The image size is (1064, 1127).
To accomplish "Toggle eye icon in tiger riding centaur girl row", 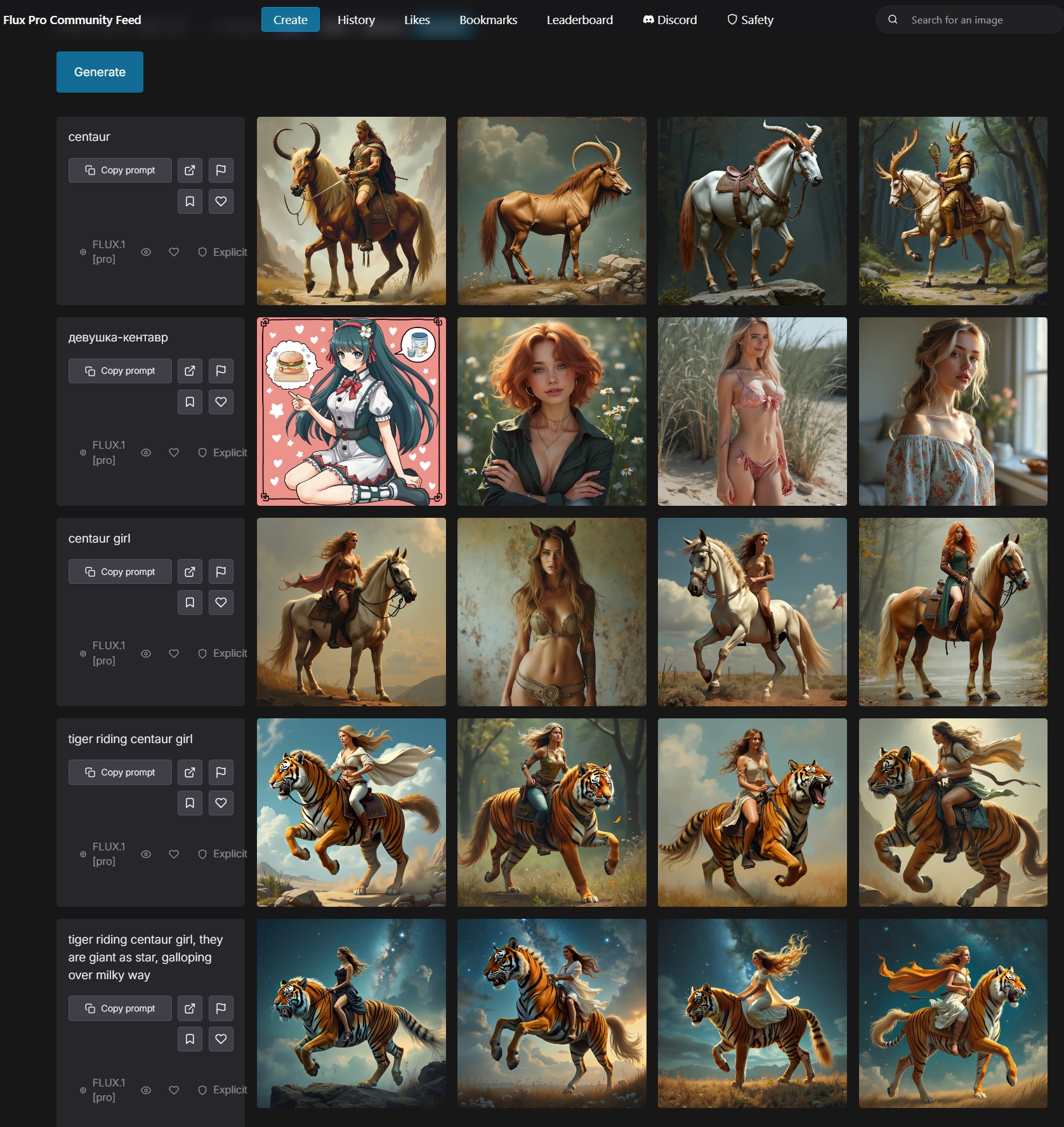I will pyautogui.click(x=146, y=854).
